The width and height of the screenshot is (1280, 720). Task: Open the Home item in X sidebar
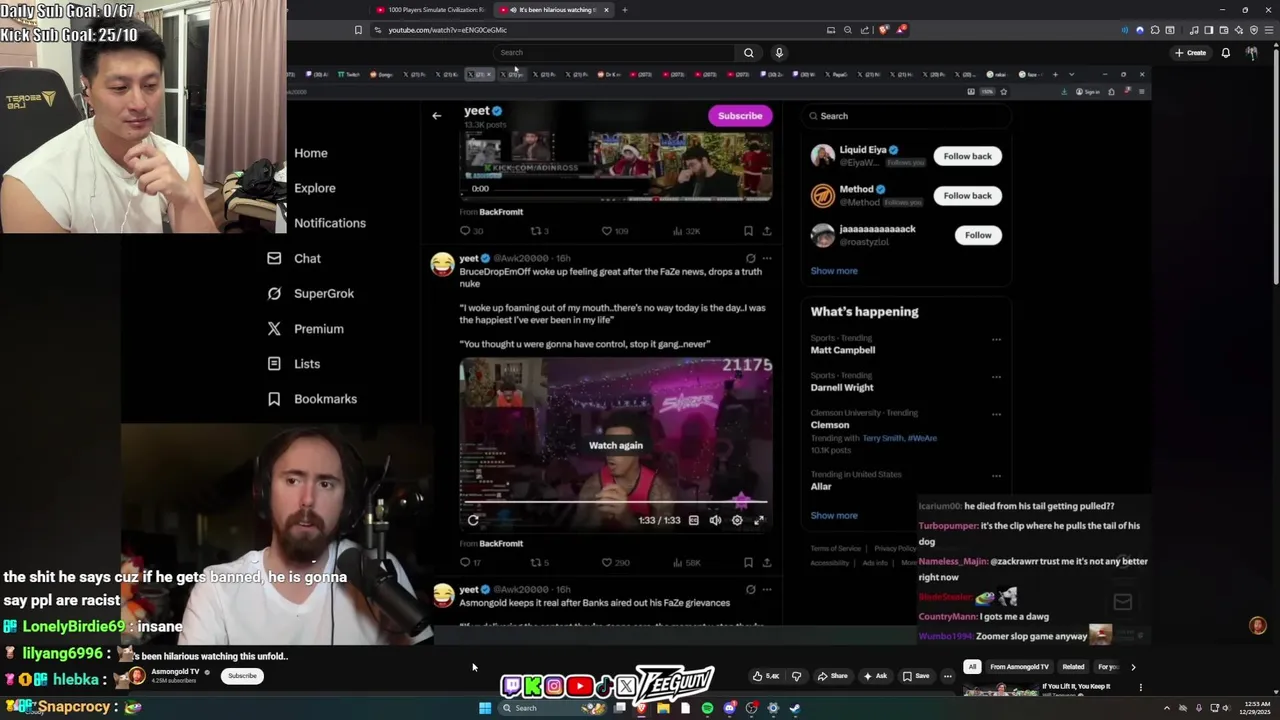click(311, 153)
